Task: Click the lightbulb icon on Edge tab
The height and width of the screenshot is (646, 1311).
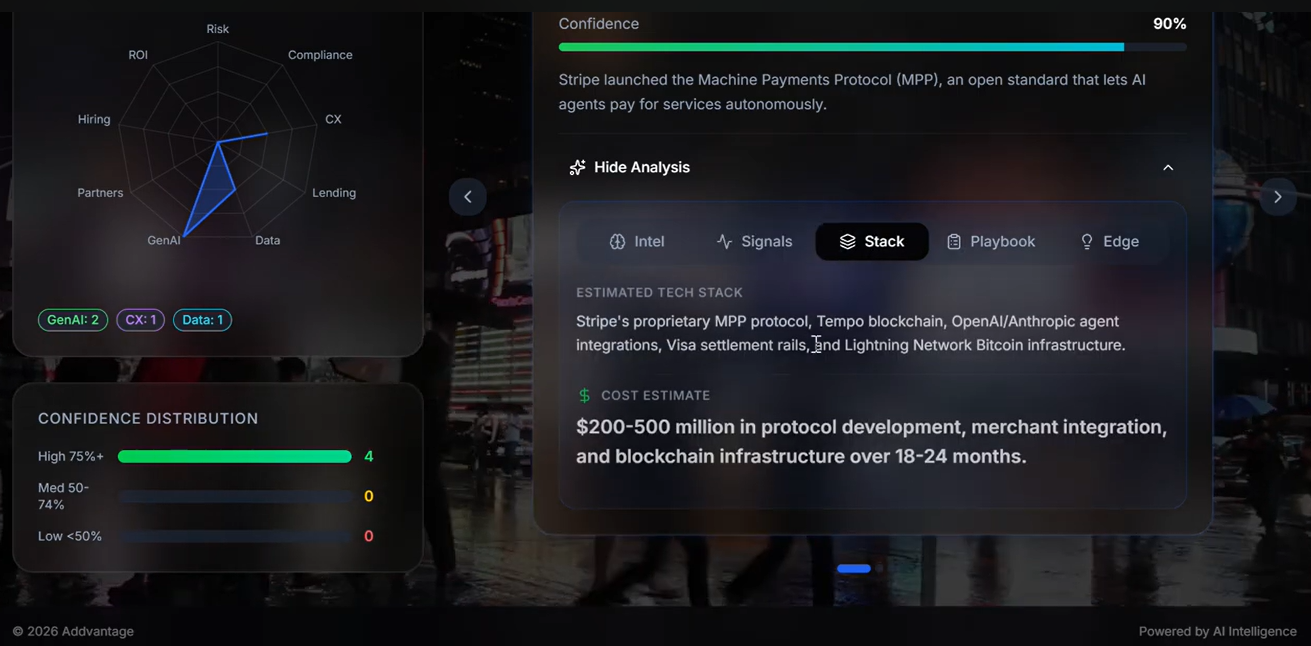Action: pos(1087,242)
